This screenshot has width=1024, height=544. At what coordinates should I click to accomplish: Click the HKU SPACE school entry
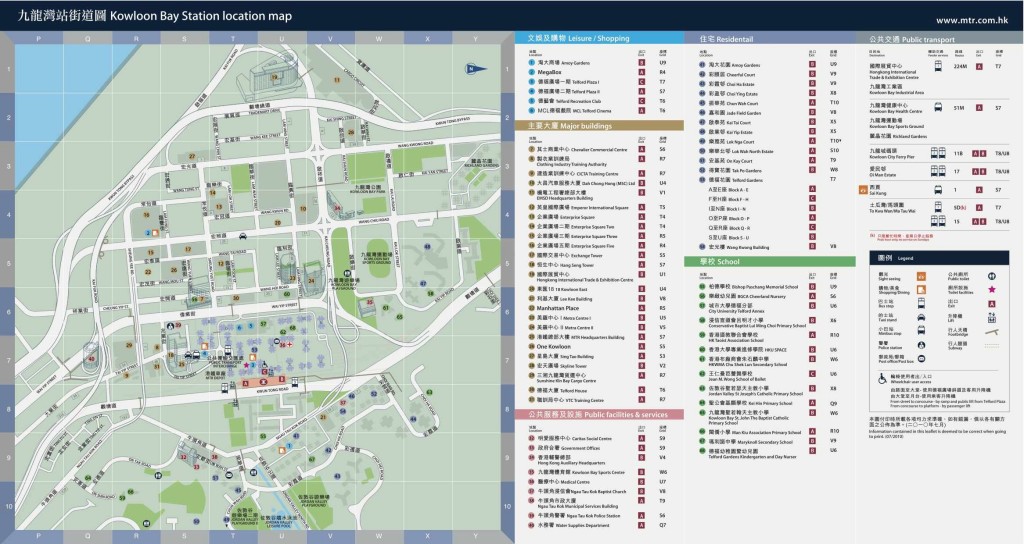coord(747,349)
